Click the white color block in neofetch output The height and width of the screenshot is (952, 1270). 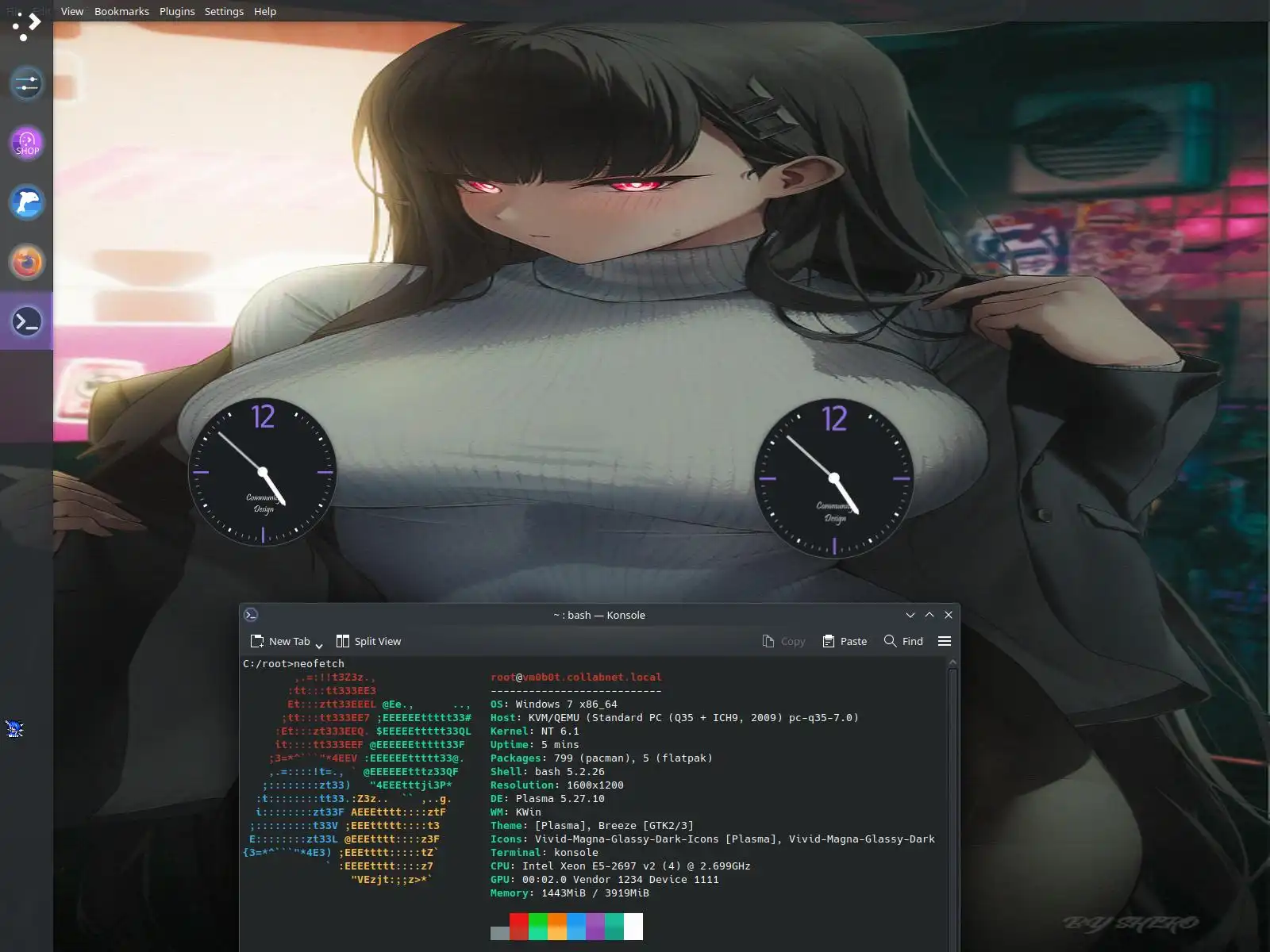[633, 927]
